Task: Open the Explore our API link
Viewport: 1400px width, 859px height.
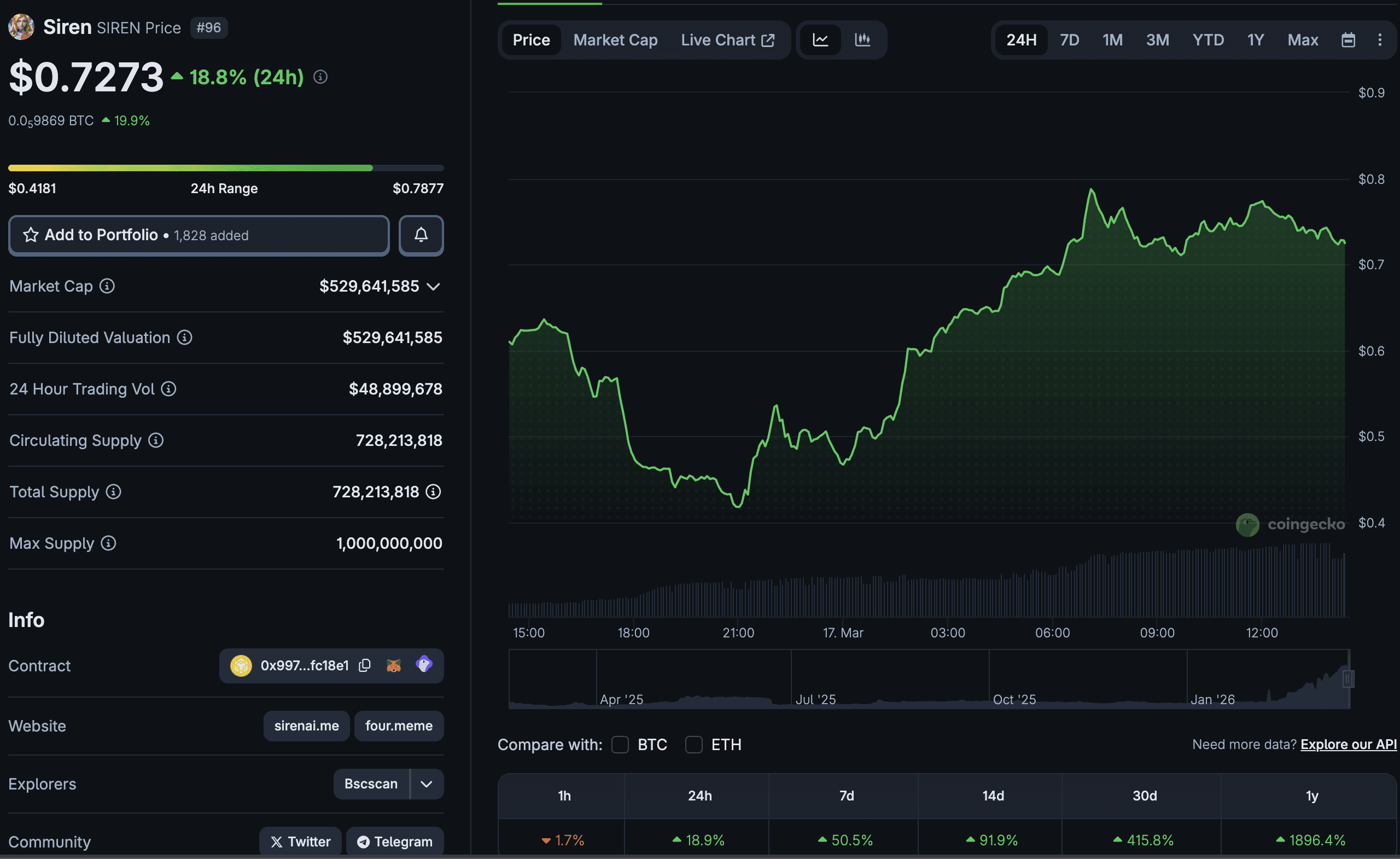Action: [x=1348, y=744]
